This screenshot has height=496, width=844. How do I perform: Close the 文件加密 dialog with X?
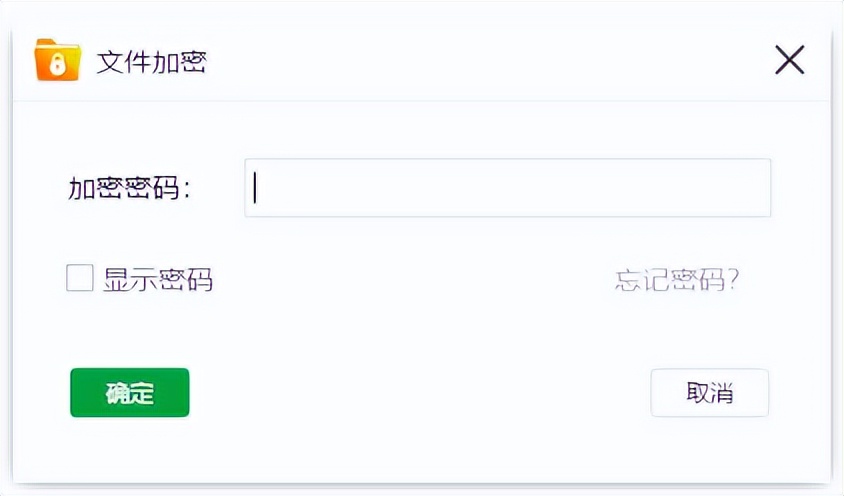790,60
